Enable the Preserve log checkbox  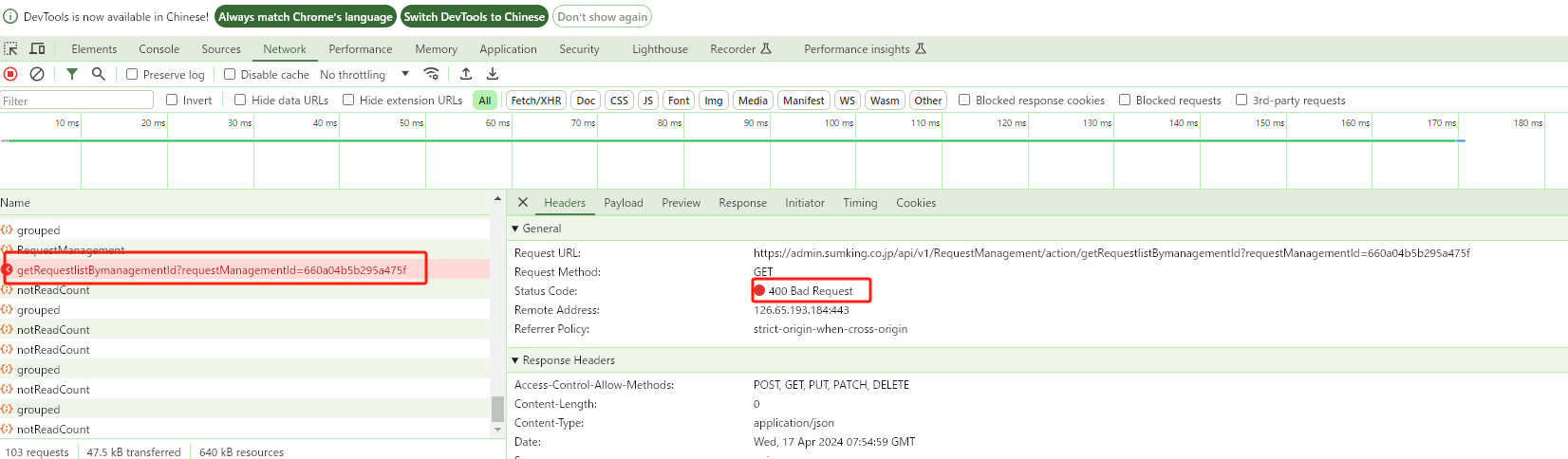coord(133,74)
